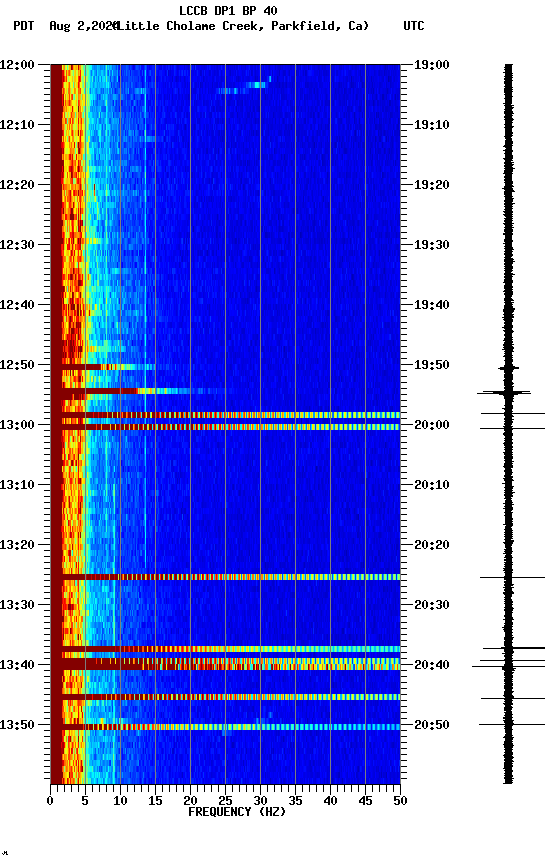Click the 10 Hz frequency tick label
The height and width of the screenshot is (864, 552).
120,801
